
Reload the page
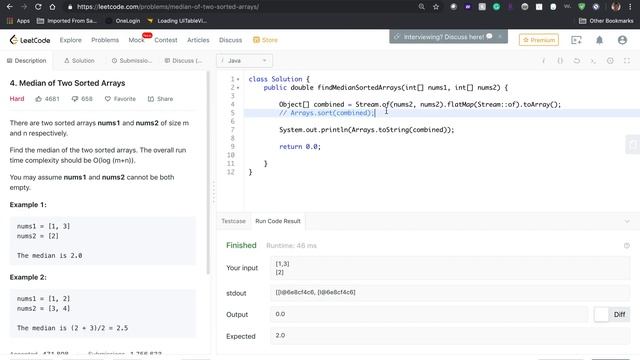coord(38,7)
